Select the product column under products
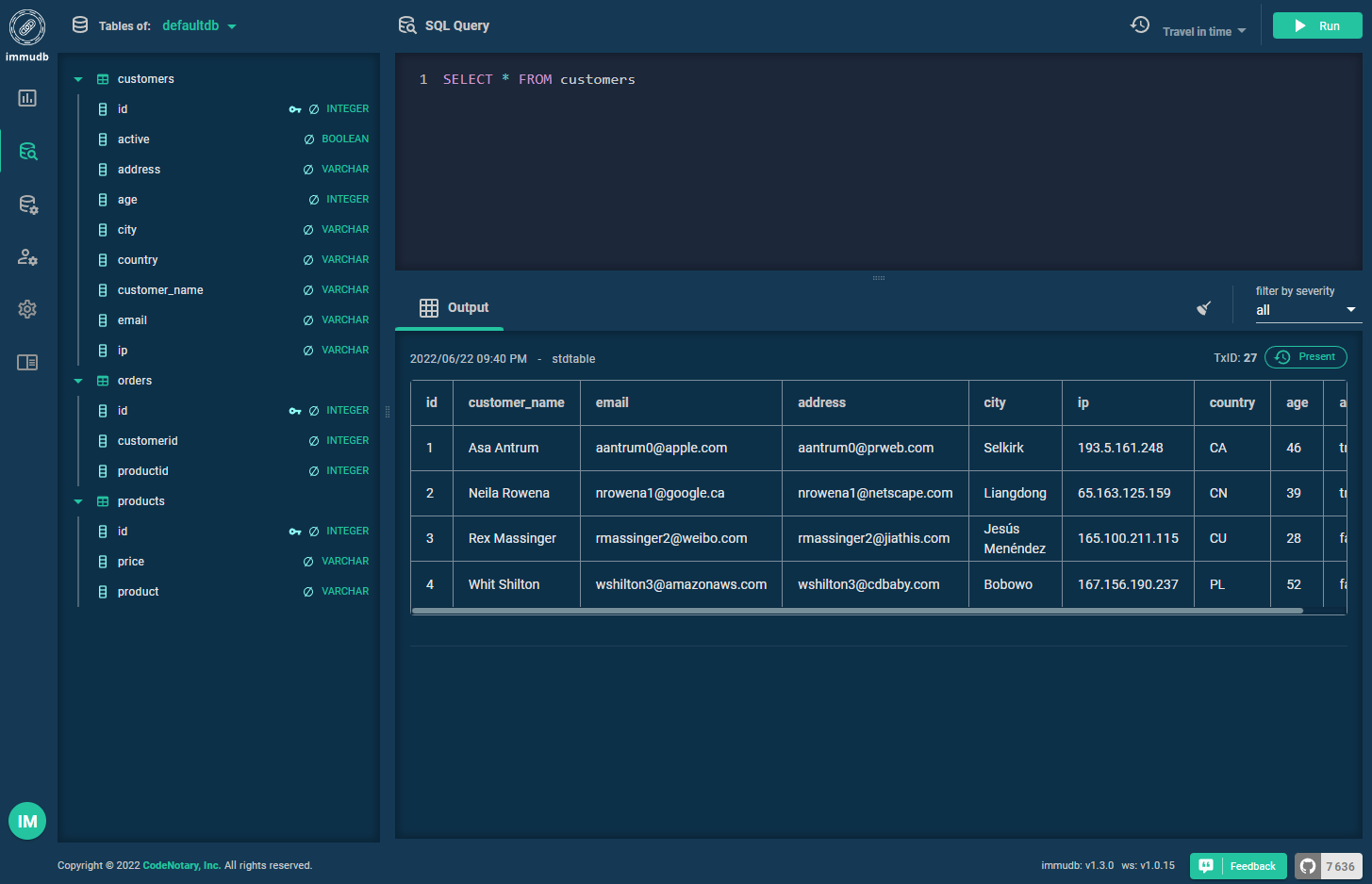The width and height of the screenshot is (1372, 884). [138, 592]
